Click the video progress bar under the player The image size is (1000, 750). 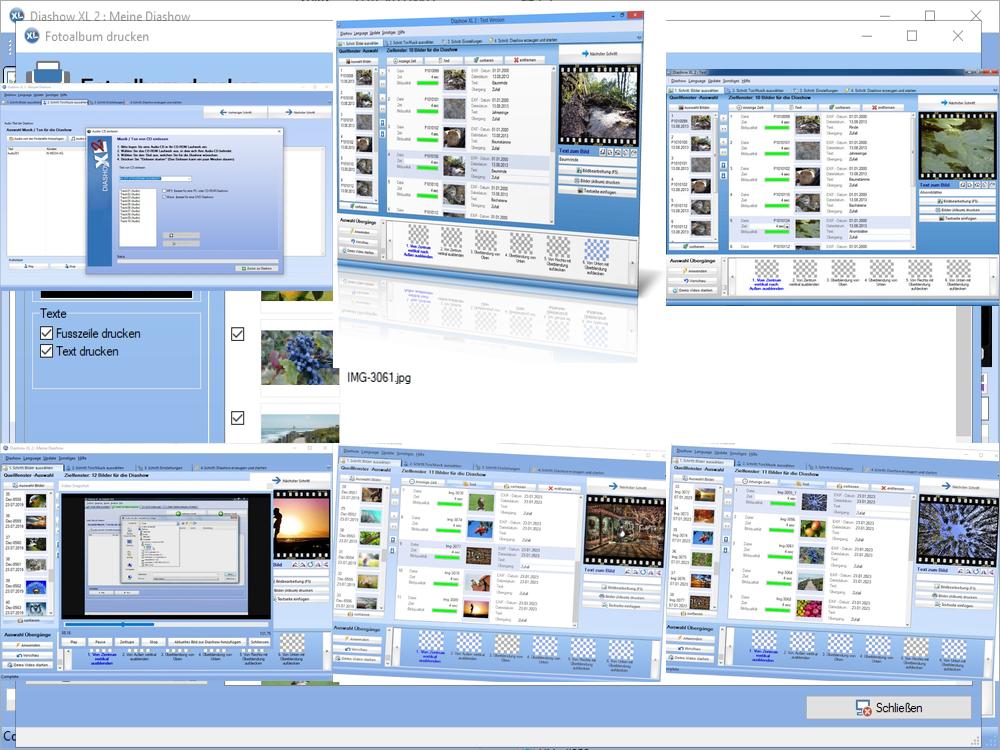click(x=165, y=625)
